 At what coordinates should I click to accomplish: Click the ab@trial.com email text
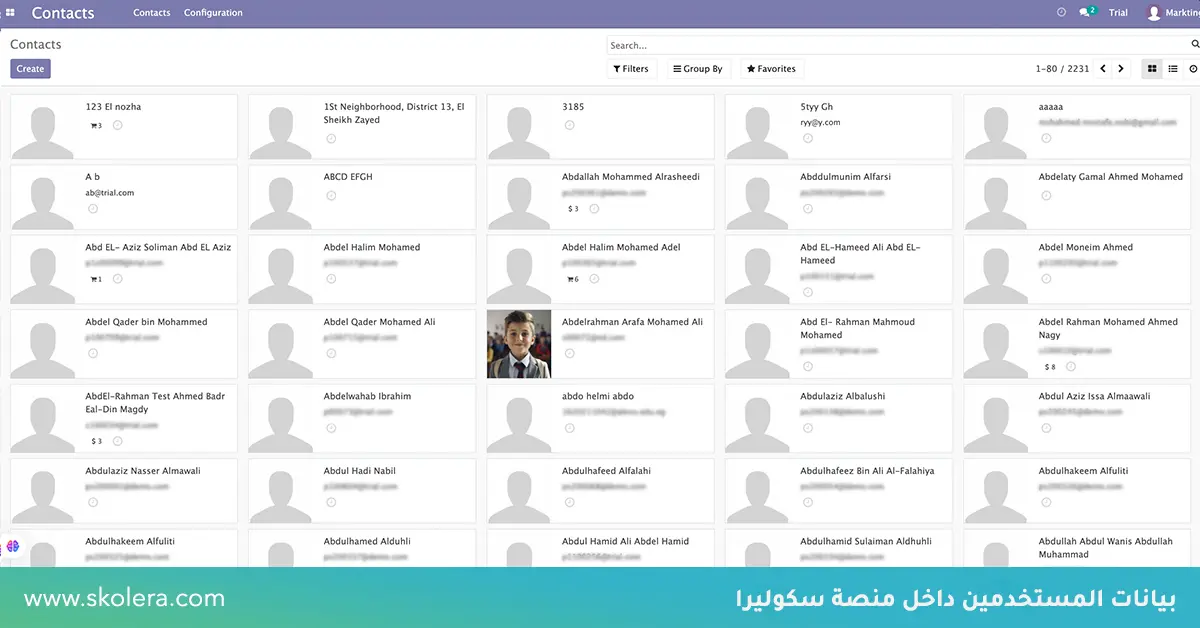coord(109,192)
